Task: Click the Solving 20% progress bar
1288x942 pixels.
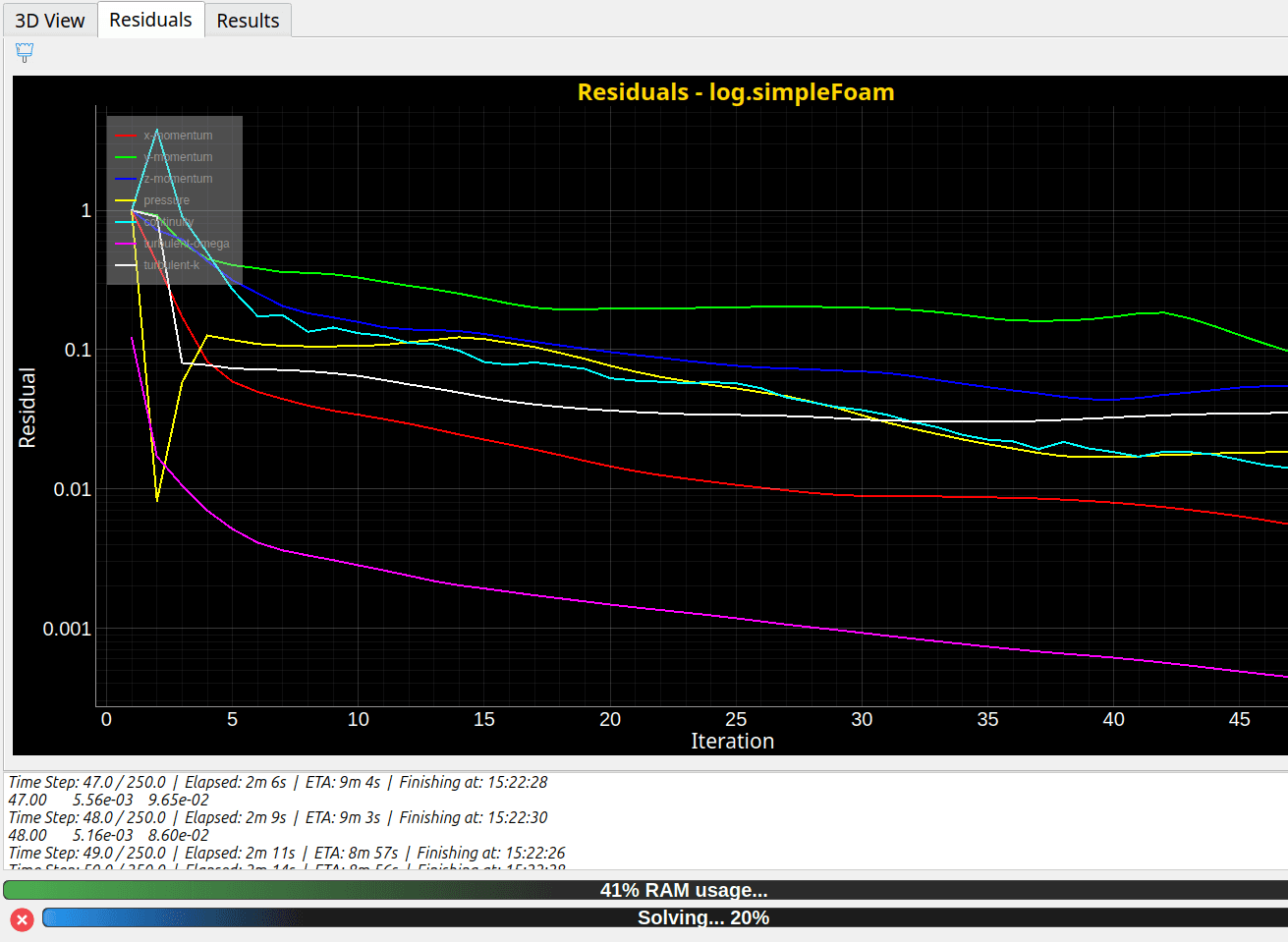Action: coord(665,917)
